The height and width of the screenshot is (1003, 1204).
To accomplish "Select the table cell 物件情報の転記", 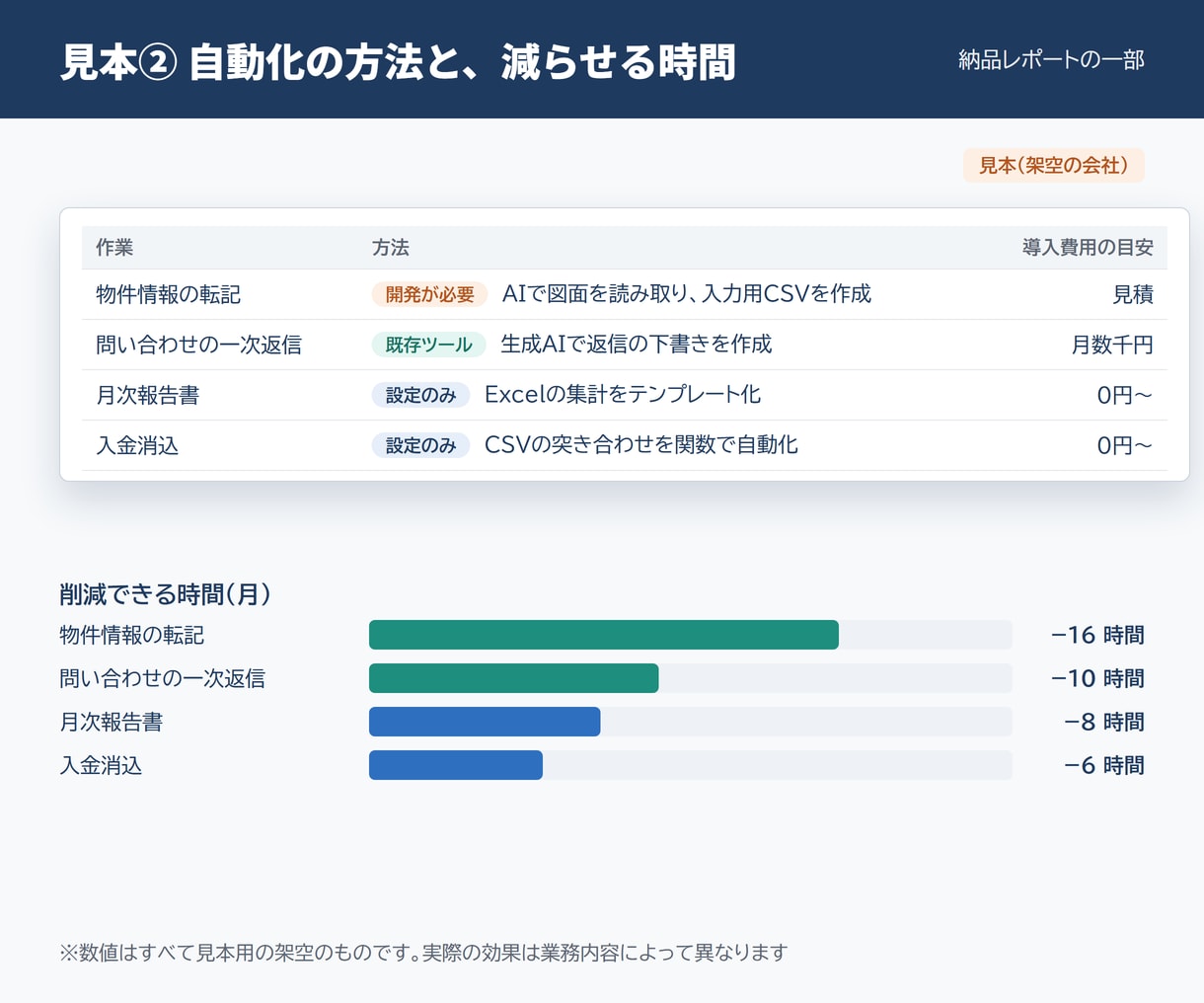I will pos(168,294).
